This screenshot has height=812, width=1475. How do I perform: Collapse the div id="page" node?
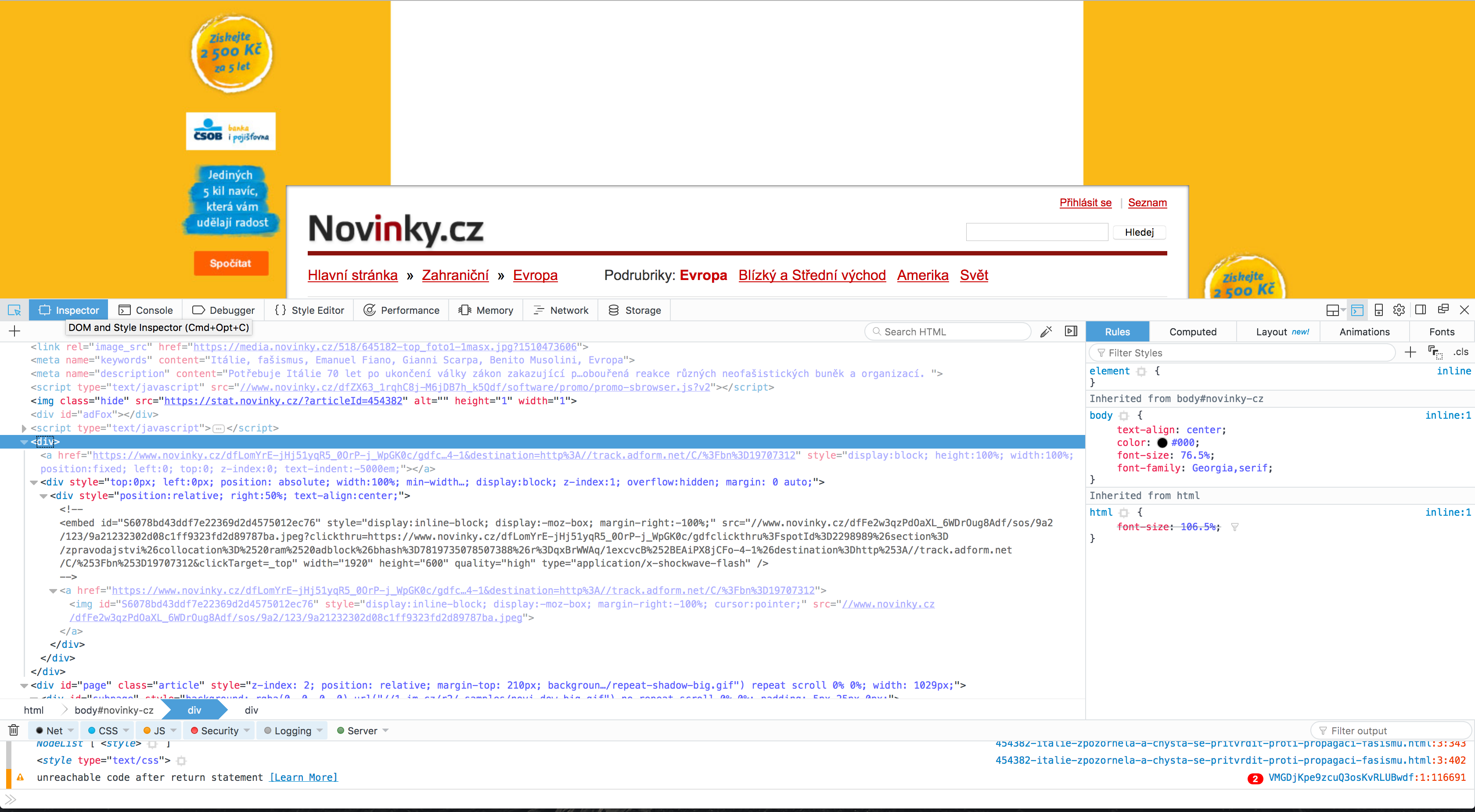(24, 686)
